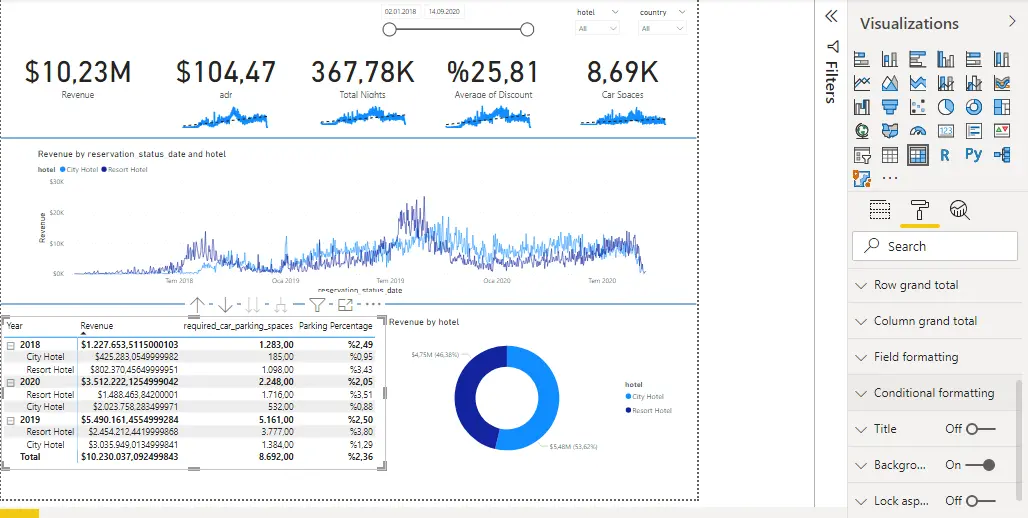
Task: Select the KPI visual
Action: point(1002,131)
